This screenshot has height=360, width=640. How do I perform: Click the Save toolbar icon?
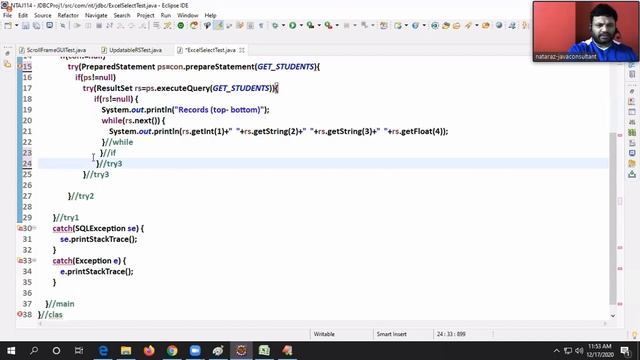[26, 25]
